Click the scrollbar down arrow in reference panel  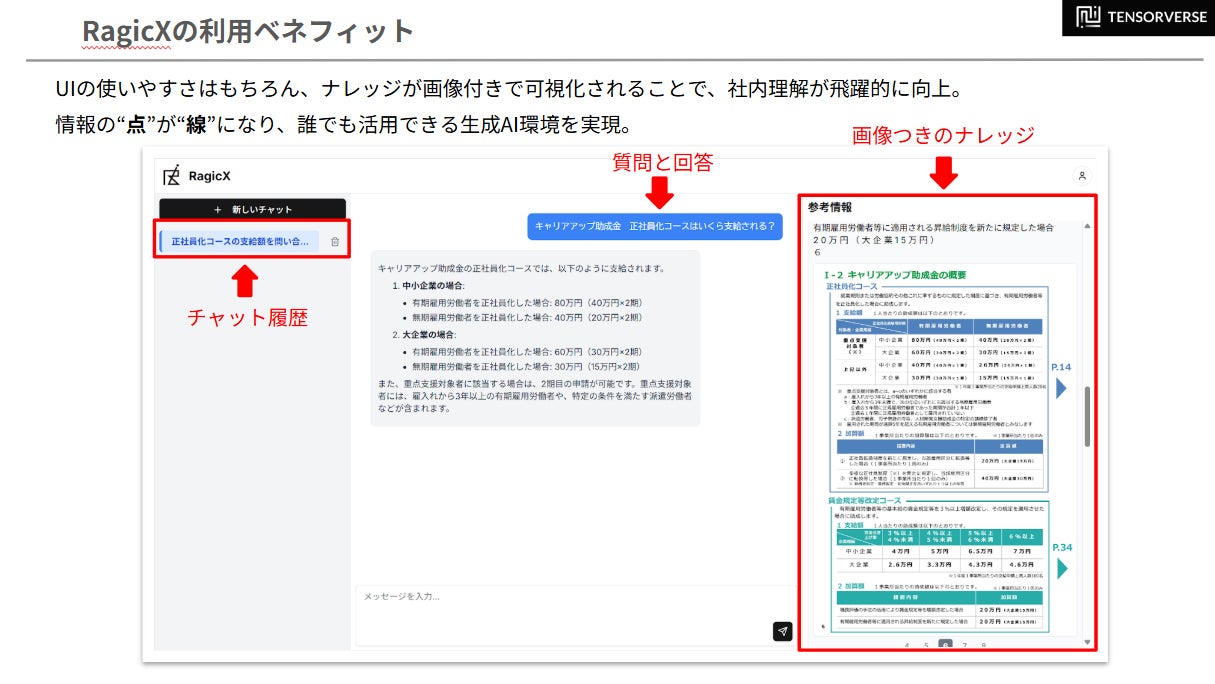coord(1087,642)
